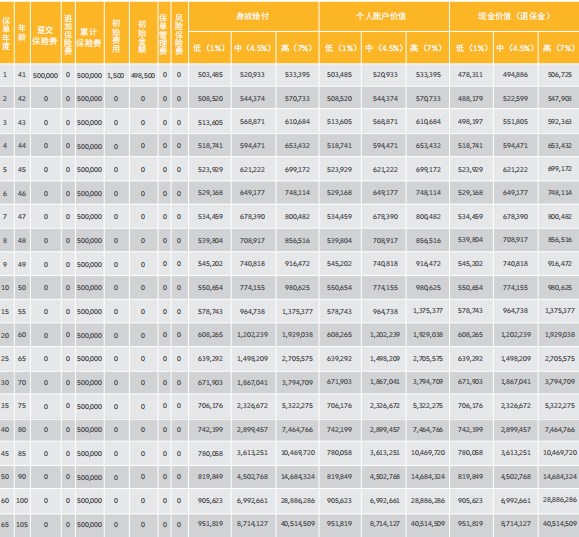The image size is (579, 537).
Task: Click the 个人账户价值 group header
Action: click(x=384, y=16)
